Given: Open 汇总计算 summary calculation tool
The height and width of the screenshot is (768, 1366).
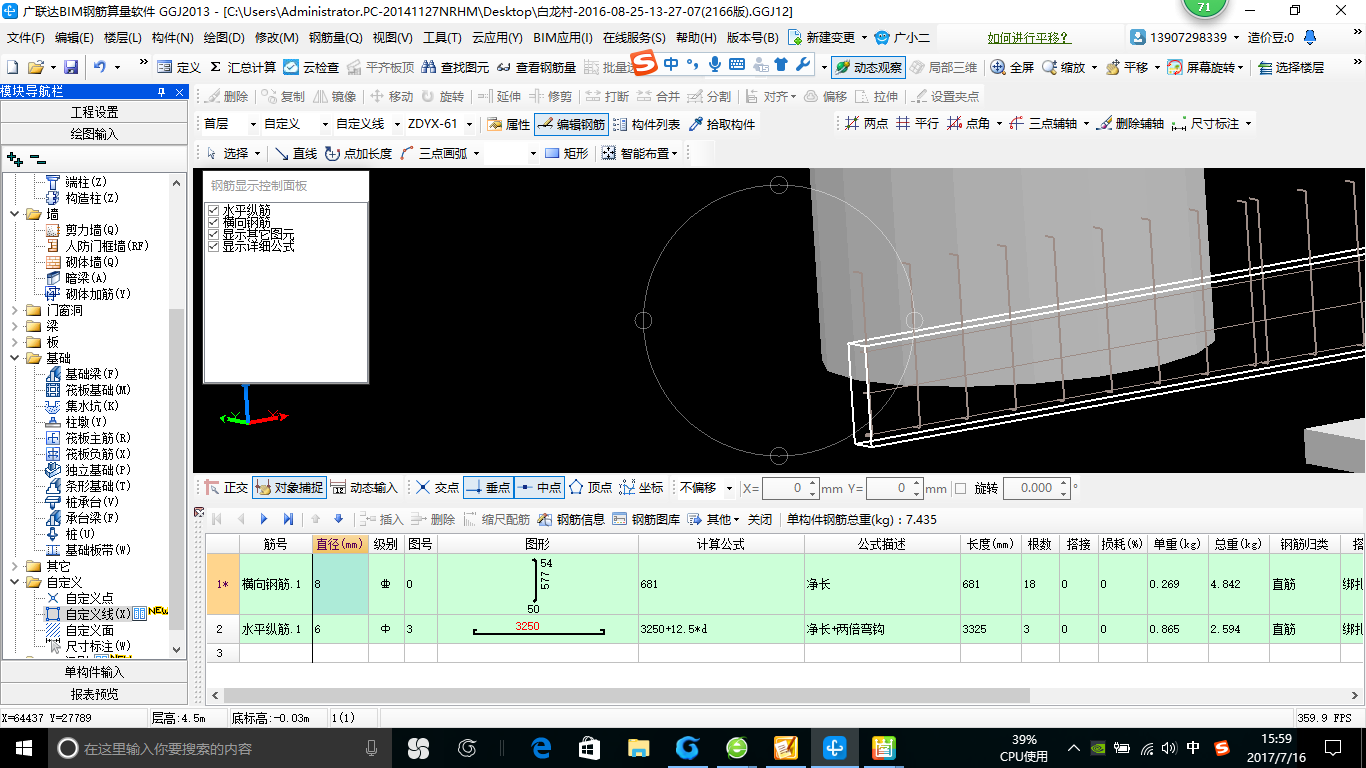Looking at the screenshot, I should tap(243, 67).
